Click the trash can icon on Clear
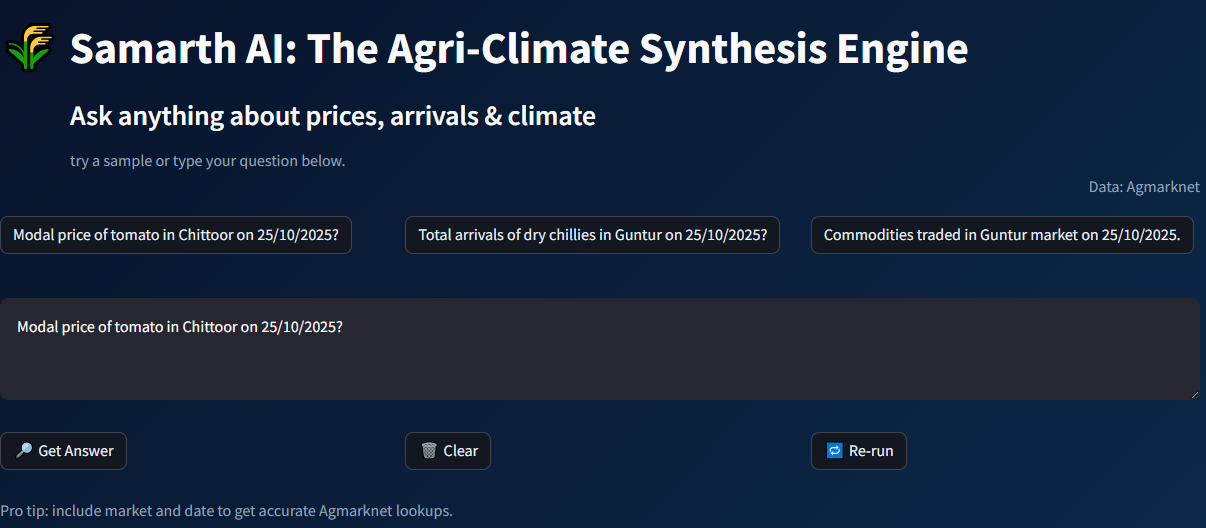The width and height of the screenshot is (1206, 528). tap(429, 451)
